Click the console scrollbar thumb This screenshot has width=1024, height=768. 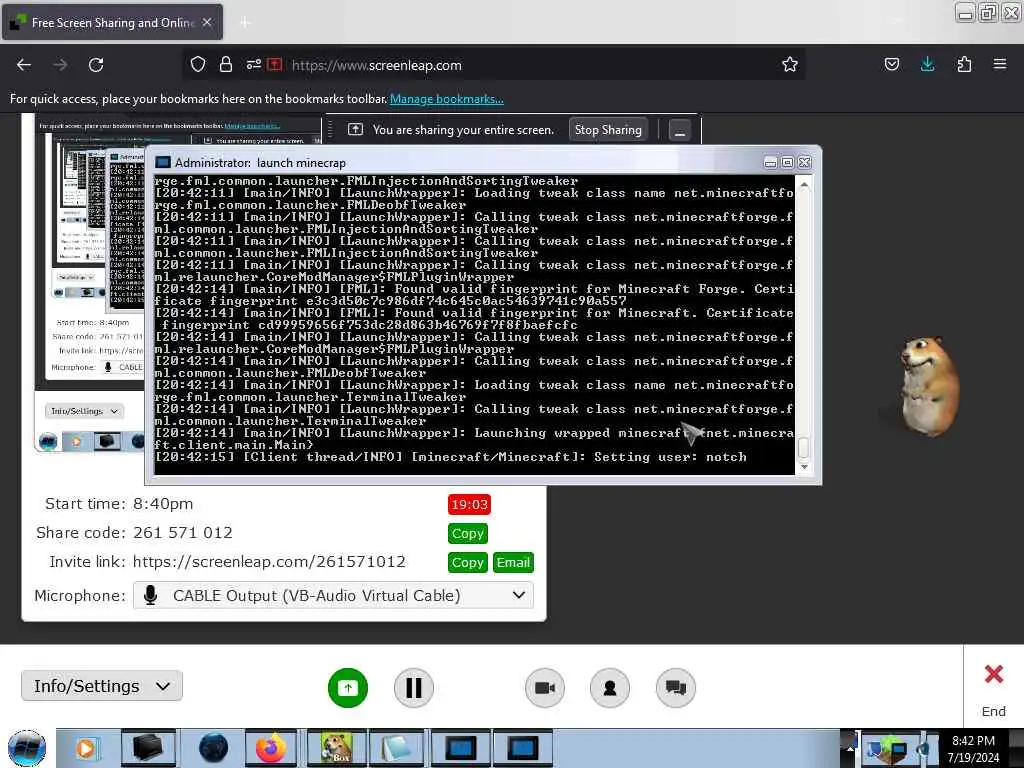point(804,448)
